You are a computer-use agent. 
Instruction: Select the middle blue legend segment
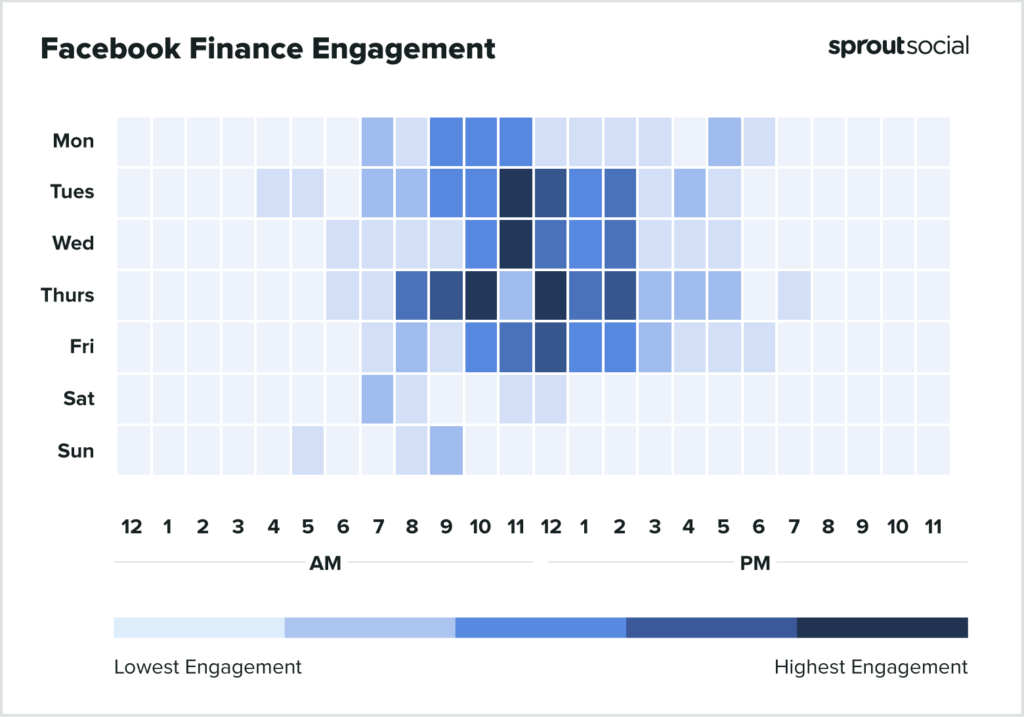point(540,628)
